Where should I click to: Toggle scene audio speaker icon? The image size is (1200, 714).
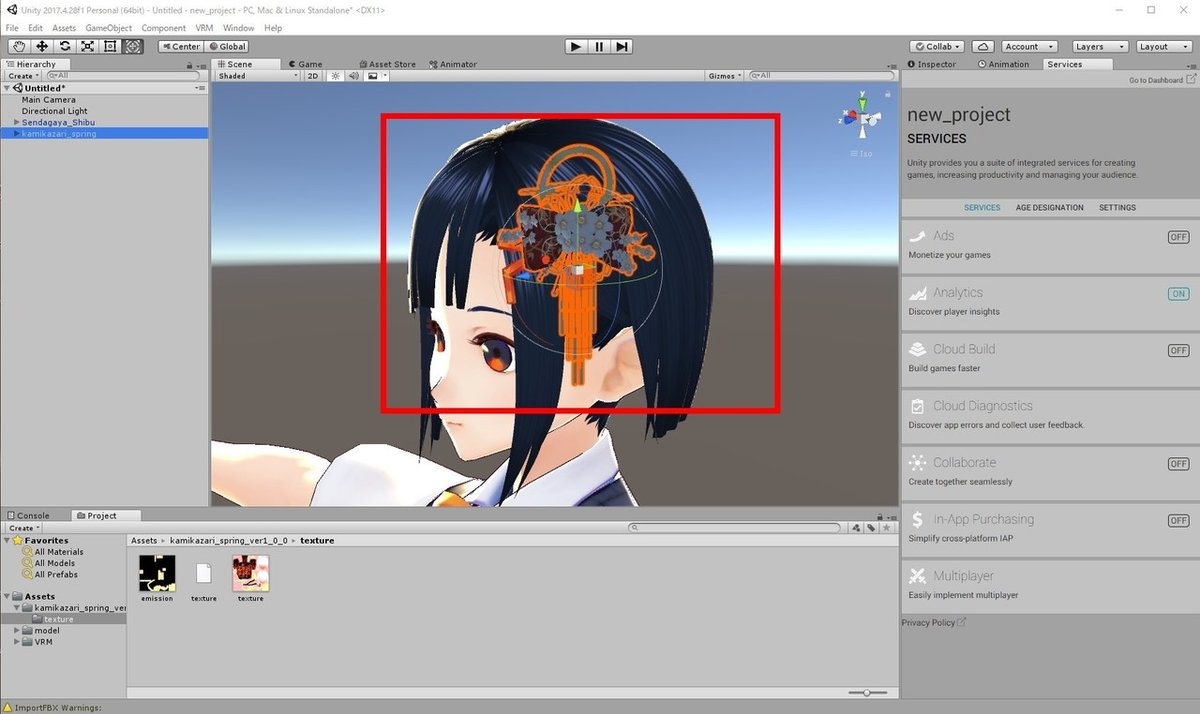(353, 76)
